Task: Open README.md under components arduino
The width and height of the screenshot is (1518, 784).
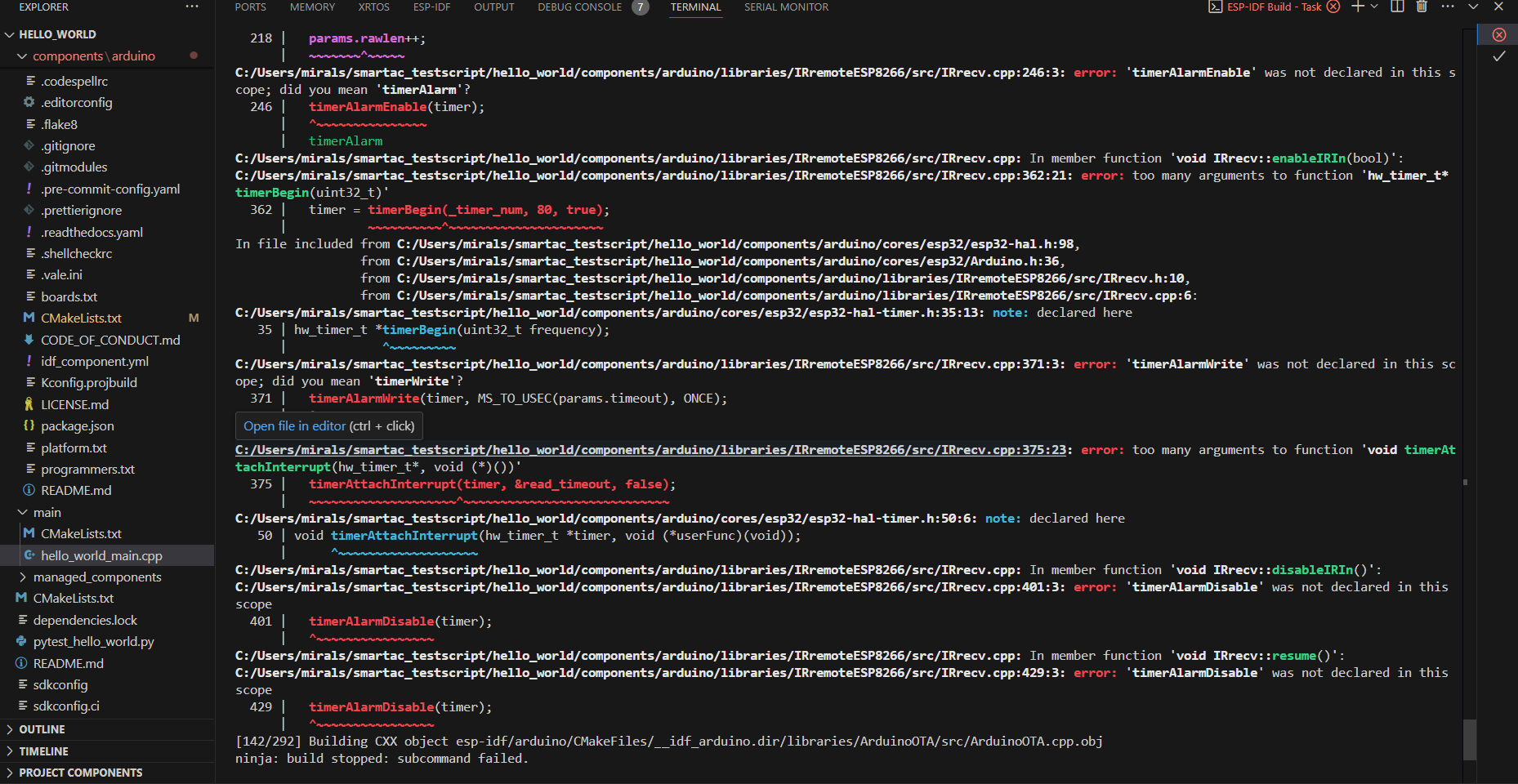Action: point(77,491)
